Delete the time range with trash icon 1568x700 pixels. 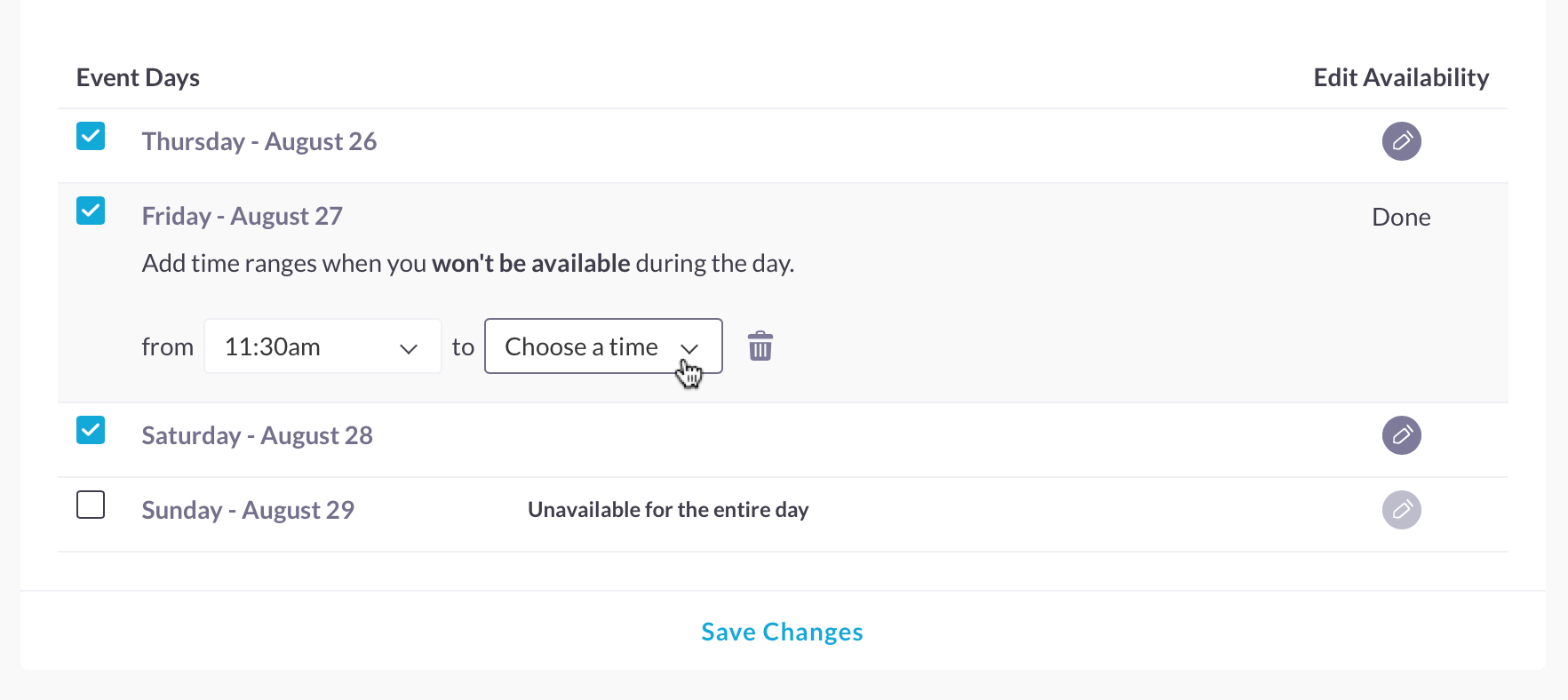coord(760,346)
